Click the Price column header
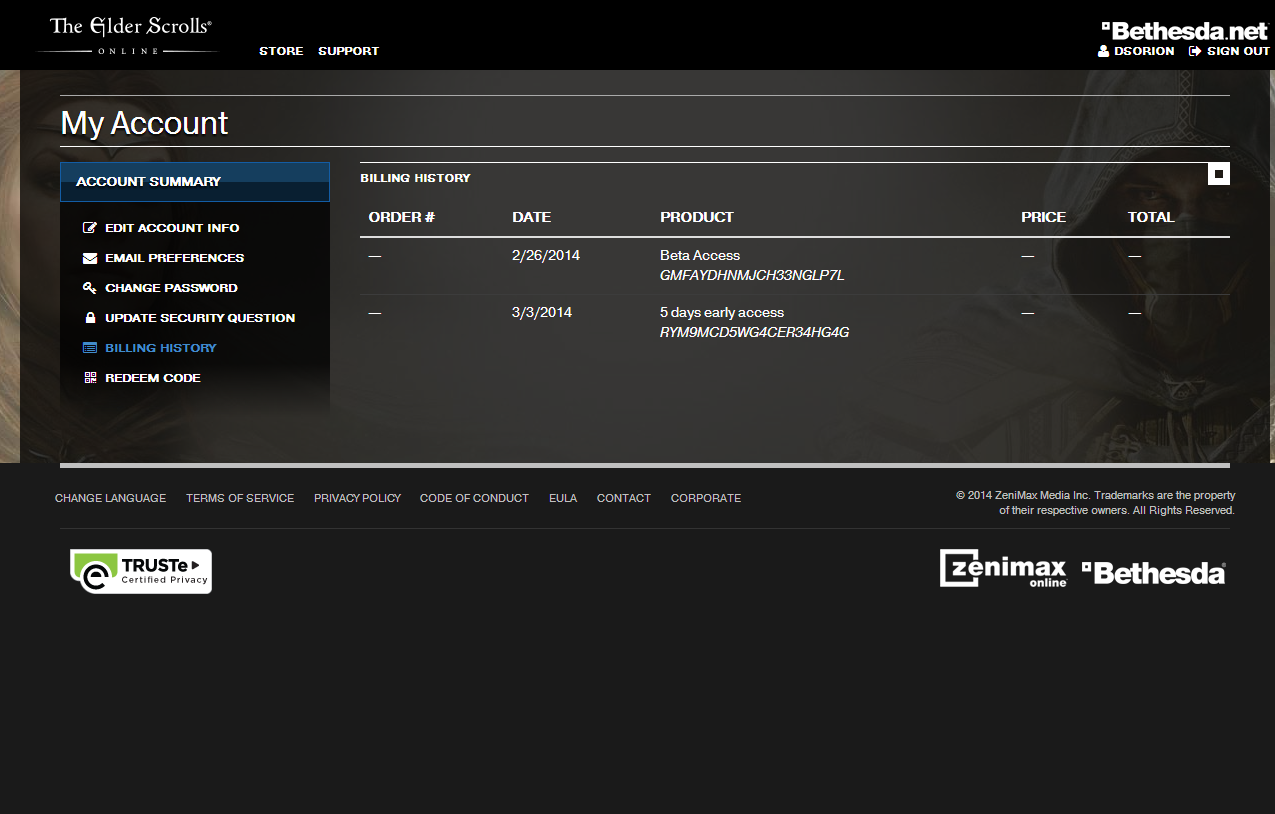This screenshot has height=814, width=1275. click(1044, 217)
